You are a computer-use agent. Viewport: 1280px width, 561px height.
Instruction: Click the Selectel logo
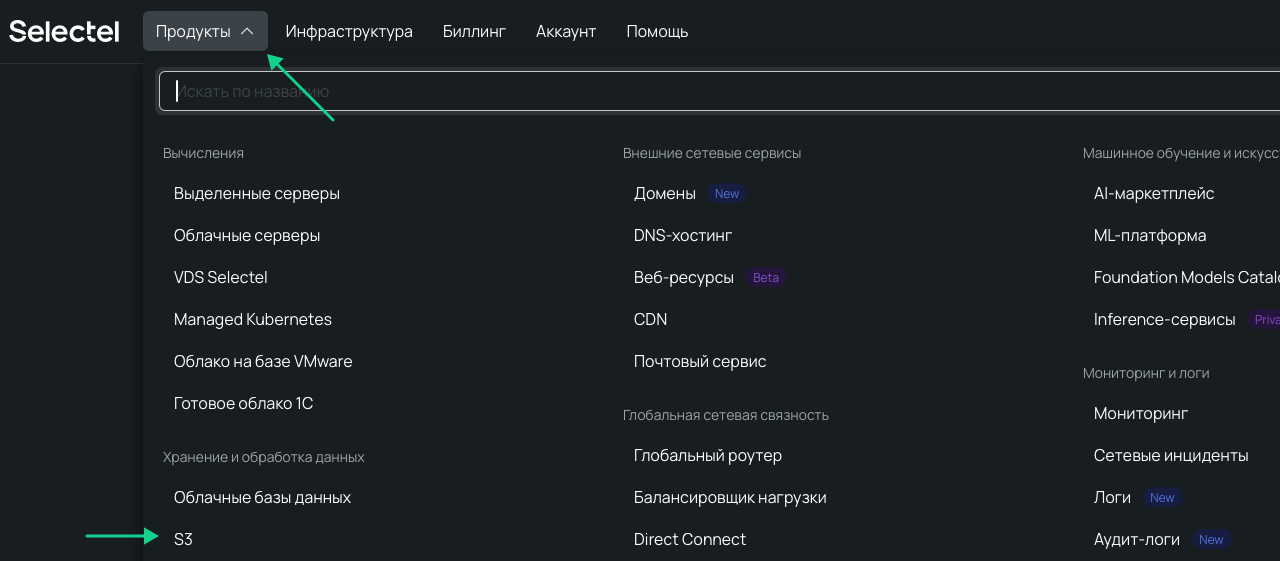[x=64, y=32]
